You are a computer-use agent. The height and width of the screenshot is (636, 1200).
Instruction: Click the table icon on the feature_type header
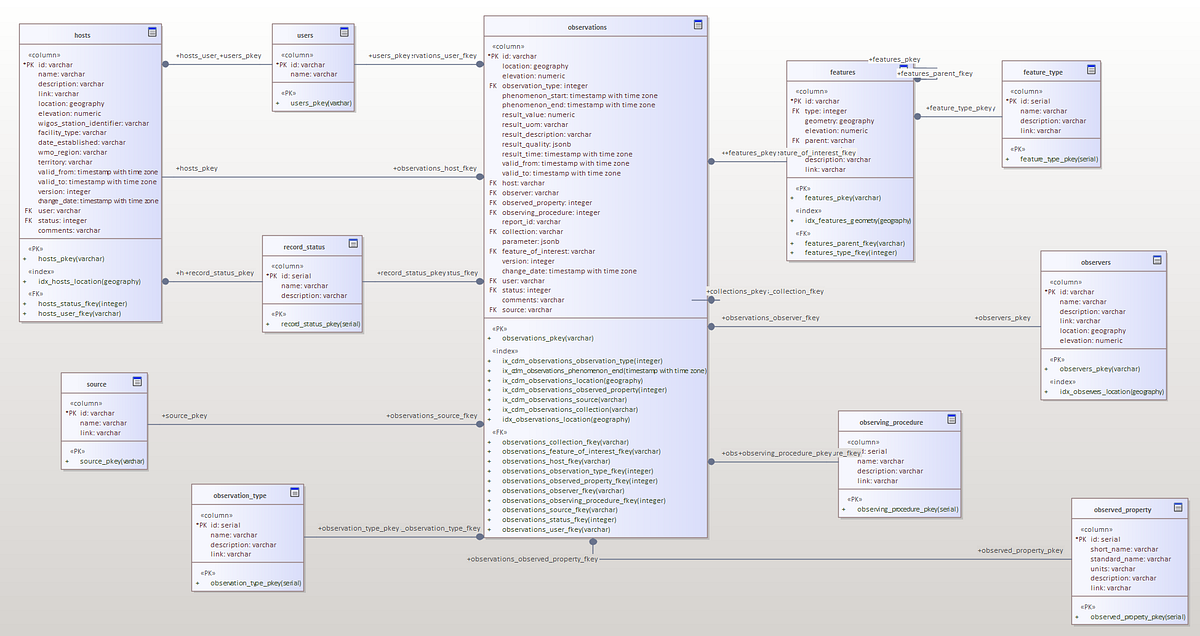(1090, 70)
